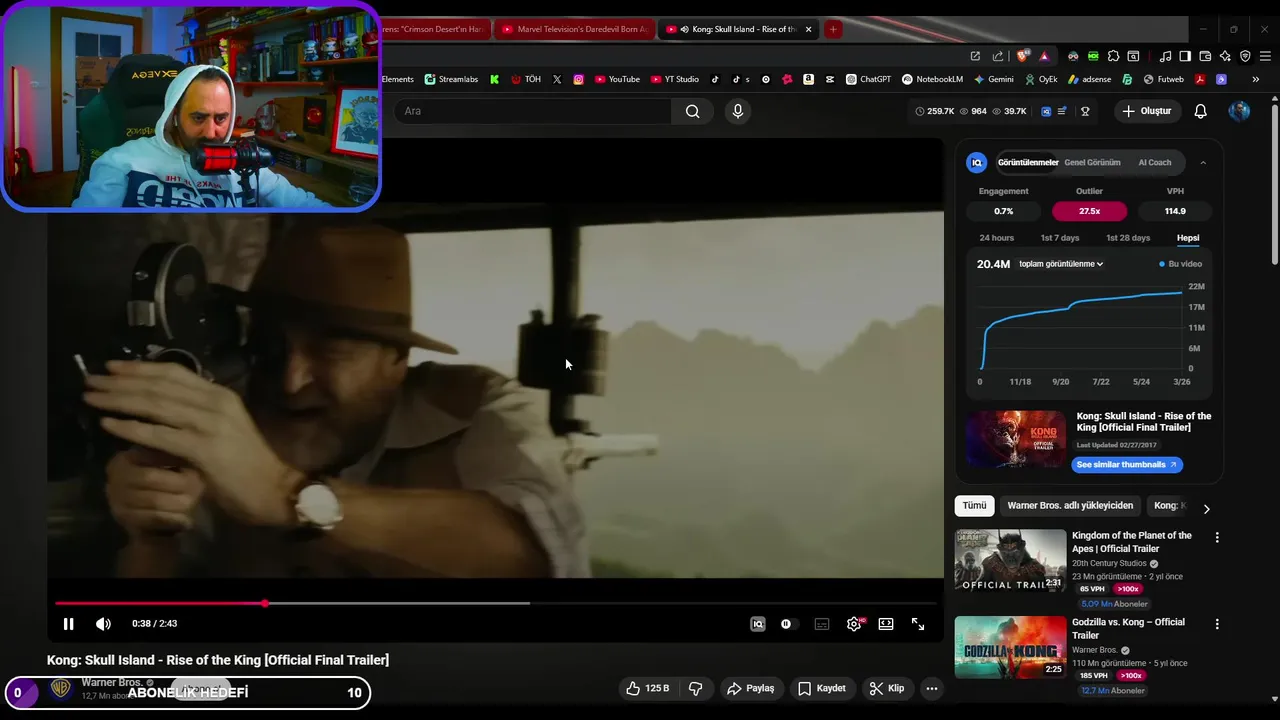This screenshot has height=720, width=1280.
Task: Open the notifications bell
Action: click(x=1201, y=111)
